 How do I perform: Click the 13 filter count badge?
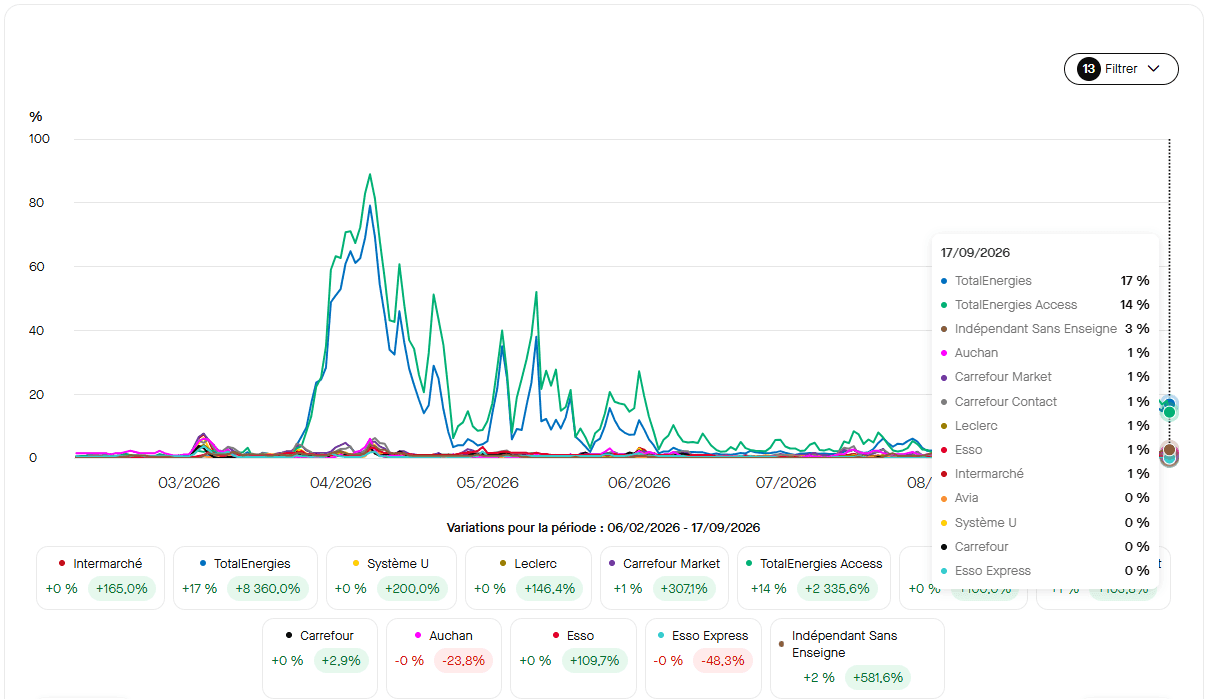1089,69
